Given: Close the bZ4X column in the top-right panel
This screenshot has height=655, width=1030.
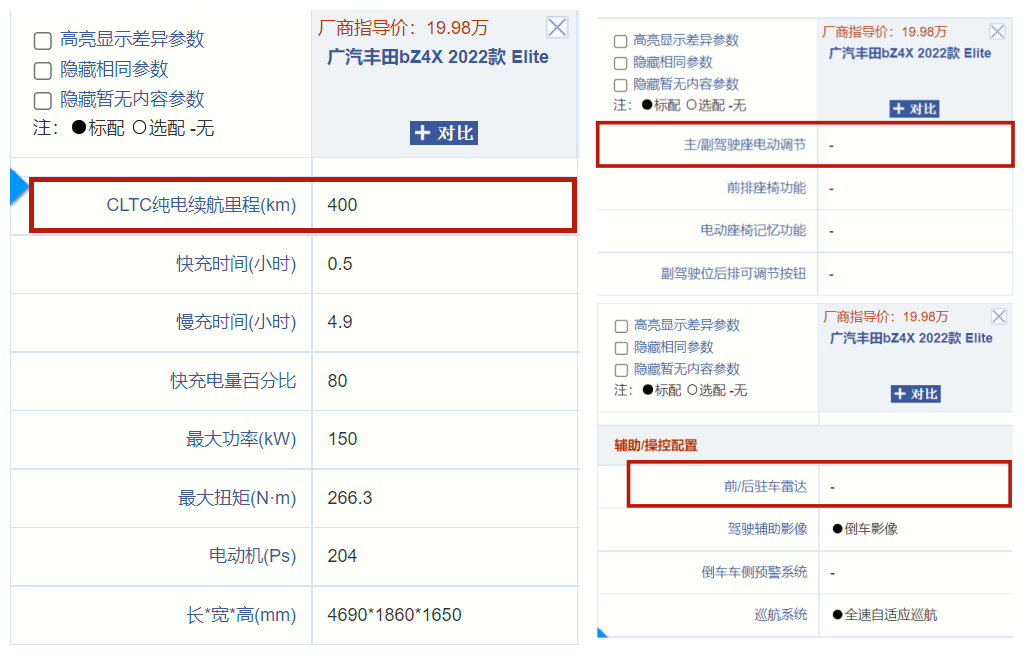Looking at the screenshot, I should [x=997, y=31].
